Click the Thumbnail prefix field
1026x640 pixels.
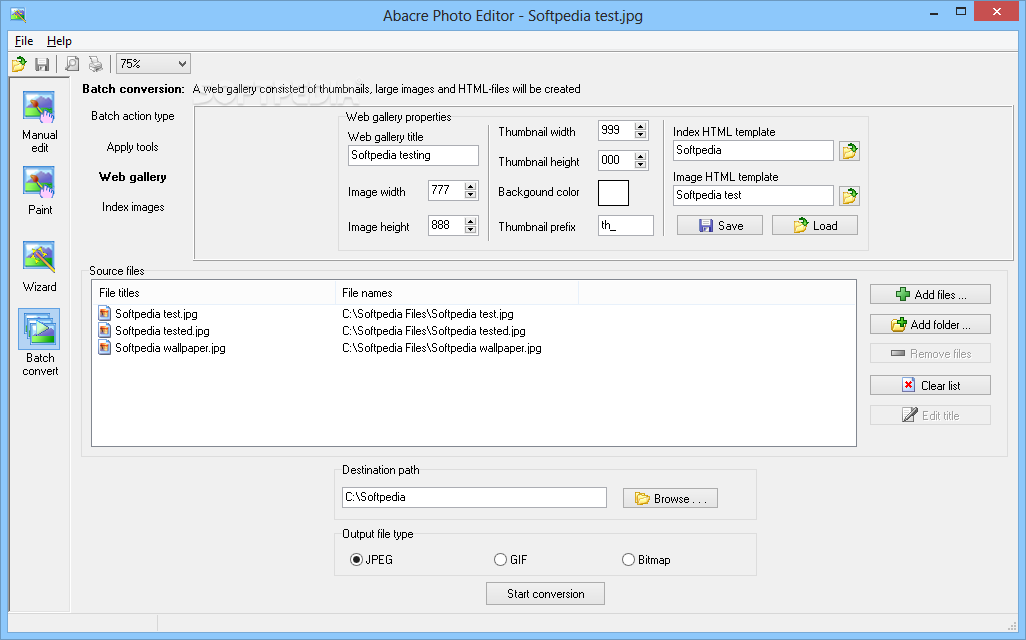coord(626,225)
